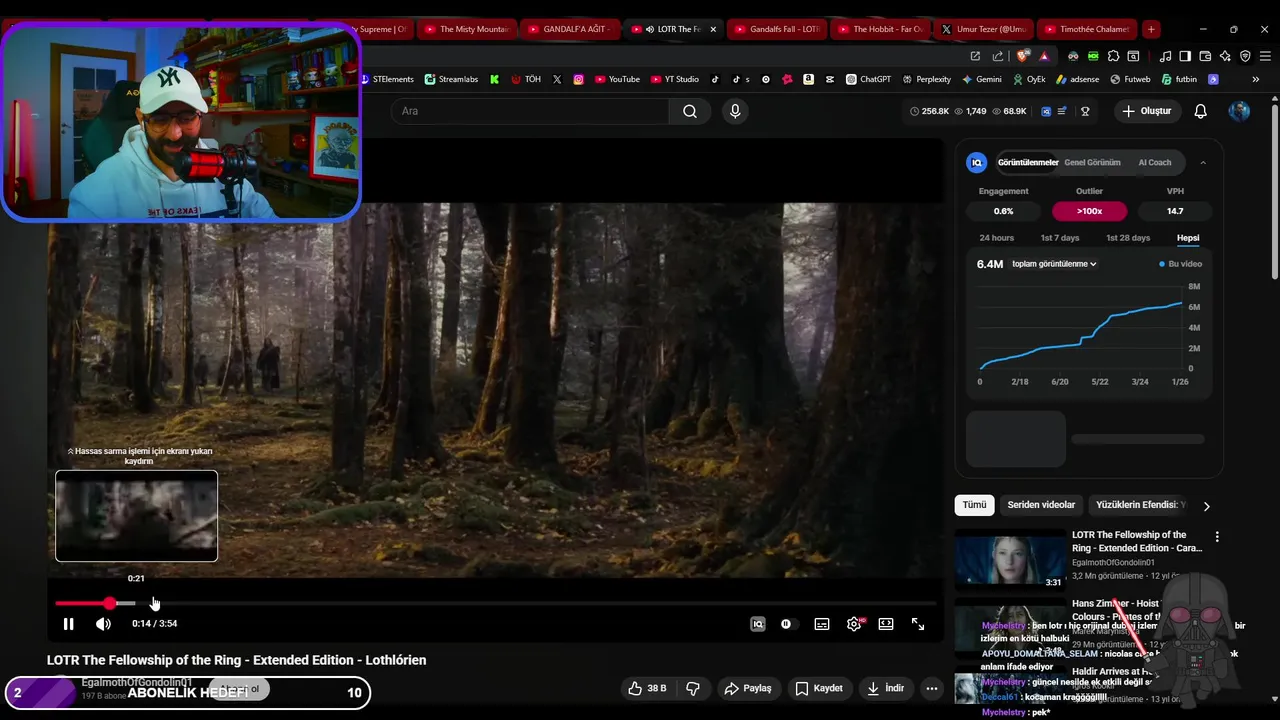
Task: Open options for the Caras Galadhon video
Action: [x=1217, y=537]
